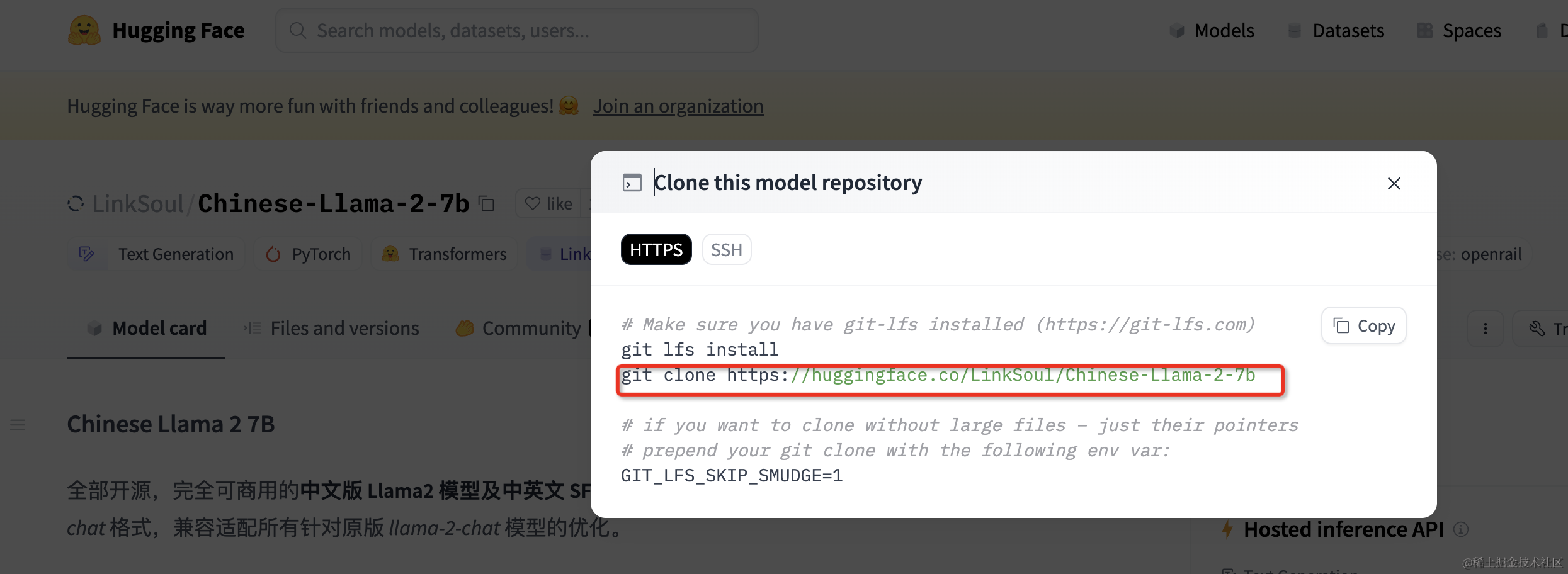Click the PyTorch flame icon

[273, 254]
